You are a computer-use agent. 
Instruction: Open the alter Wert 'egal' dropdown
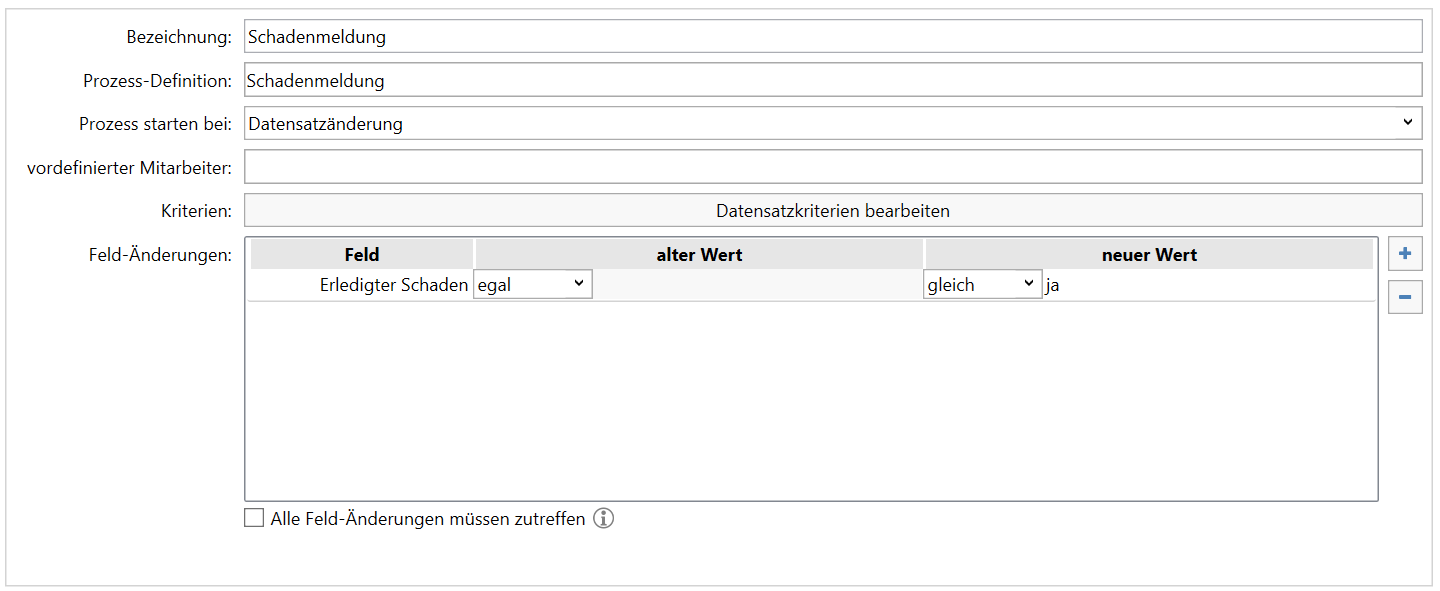point(533,285)
